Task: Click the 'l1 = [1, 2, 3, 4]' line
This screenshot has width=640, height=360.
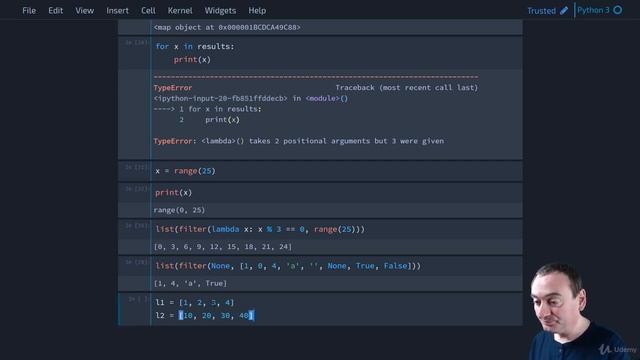Action: tap(195, 302)
